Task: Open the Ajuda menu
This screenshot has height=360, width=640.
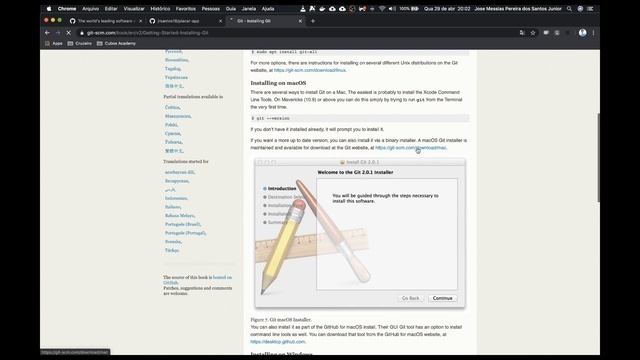Action: tap(268, 9)
